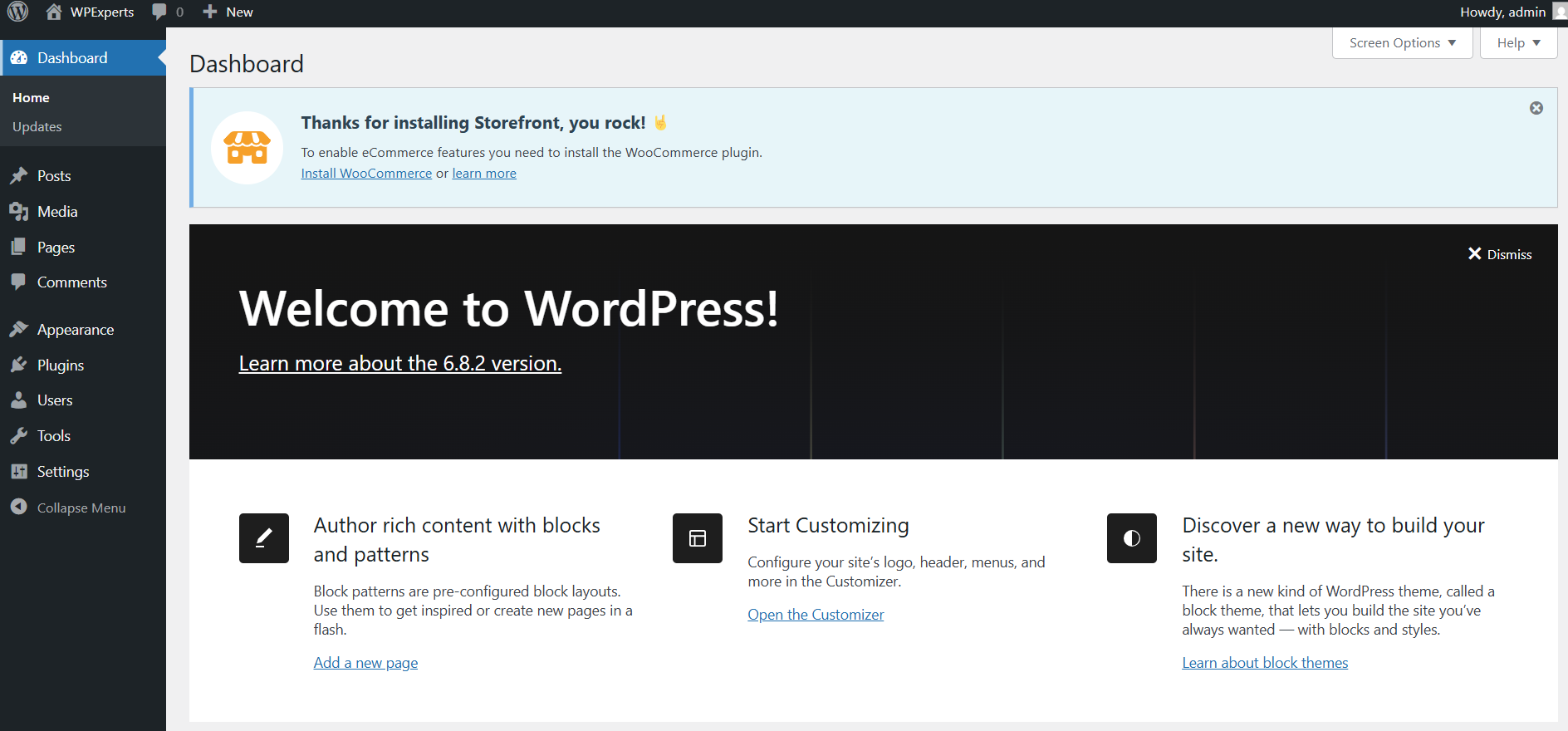Viewport: 1568px width, 731px height.
Task: Click the Appearance paintbrush icon
Action: pyautogui.click(x=19, y=330)
